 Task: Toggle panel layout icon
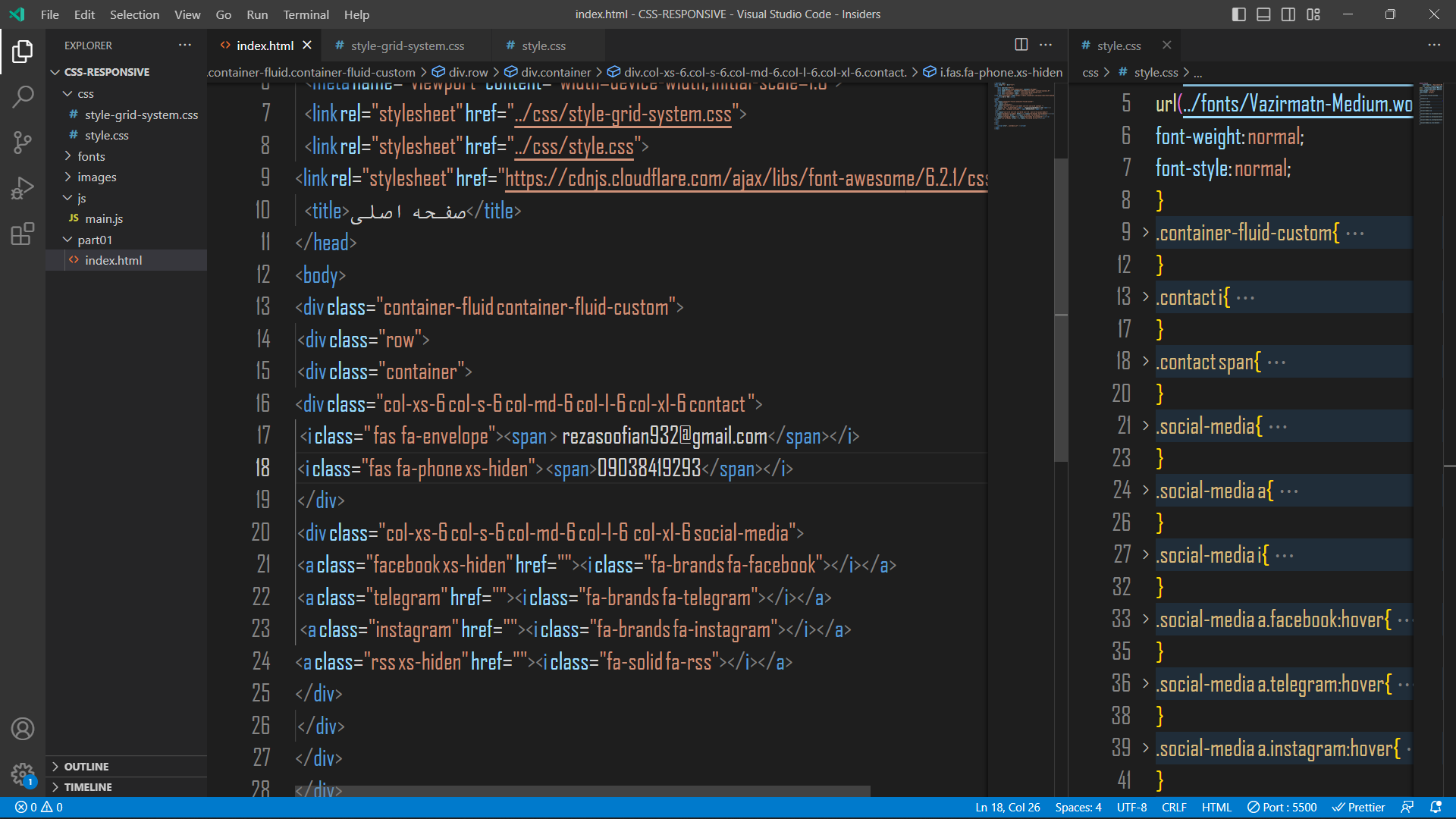pyautogui.click(x=1263, y=14)
